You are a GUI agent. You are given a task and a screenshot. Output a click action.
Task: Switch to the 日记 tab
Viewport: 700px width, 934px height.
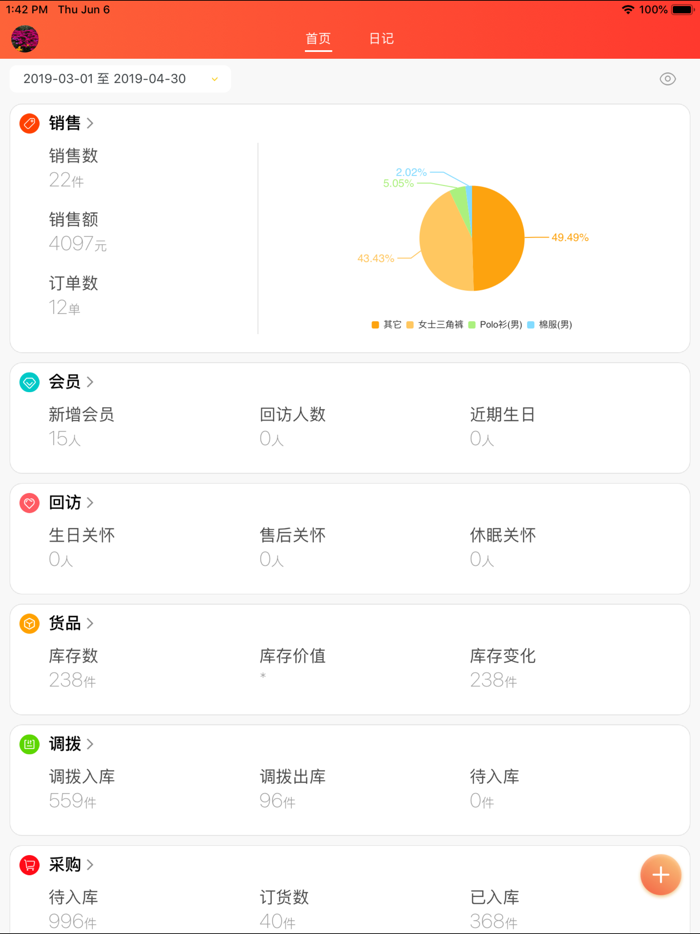tap(381, 39)
